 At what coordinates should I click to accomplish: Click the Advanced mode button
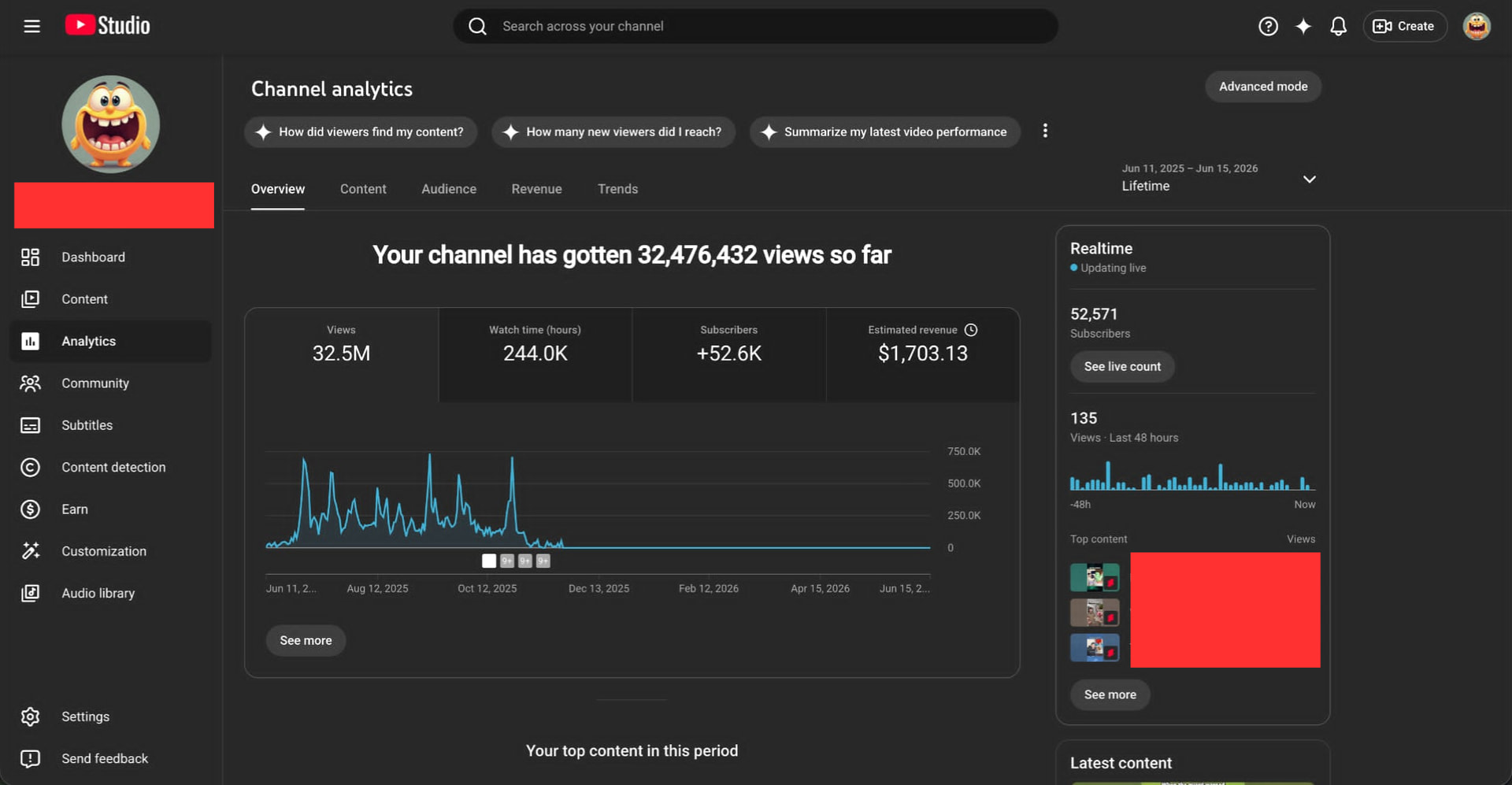click(1263, 87)
